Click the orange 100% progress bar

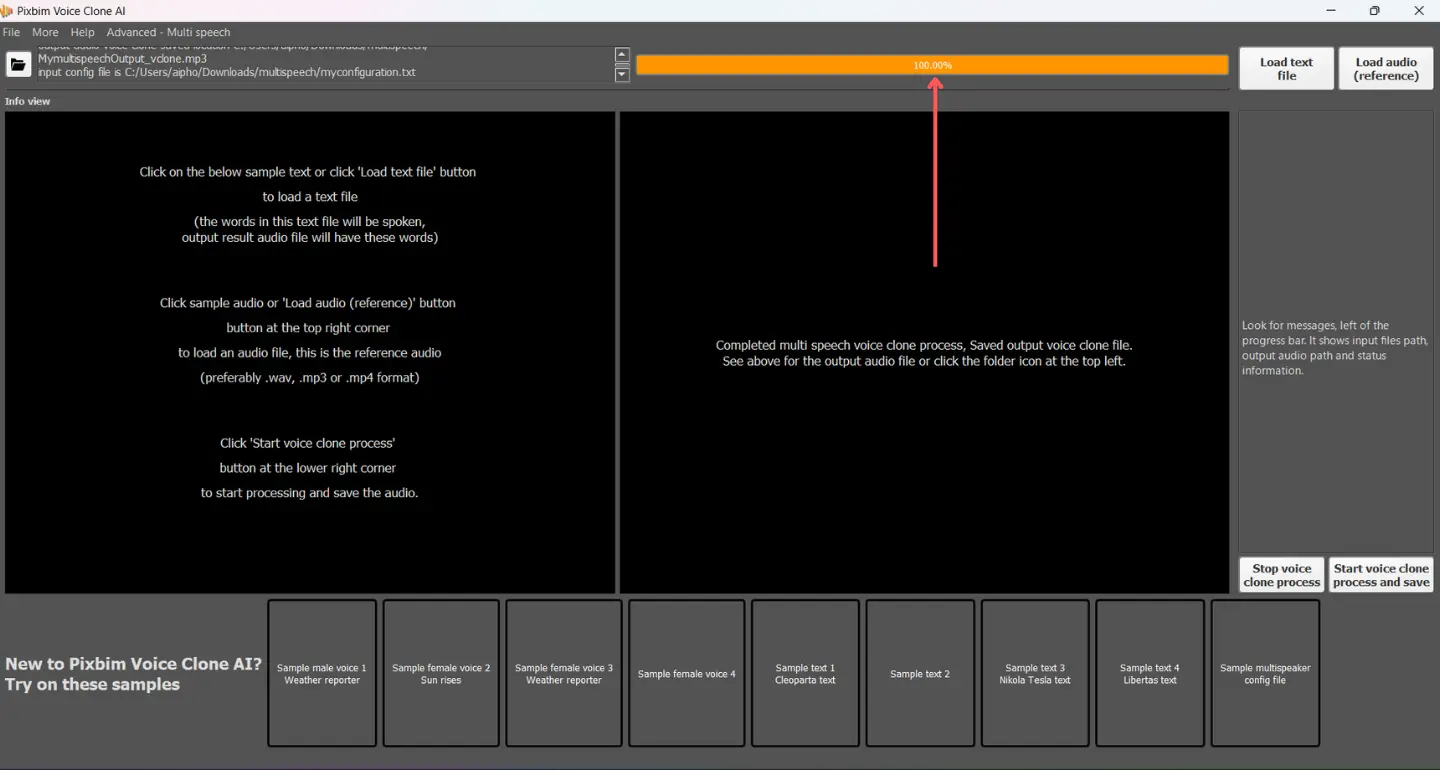(932, 65)
